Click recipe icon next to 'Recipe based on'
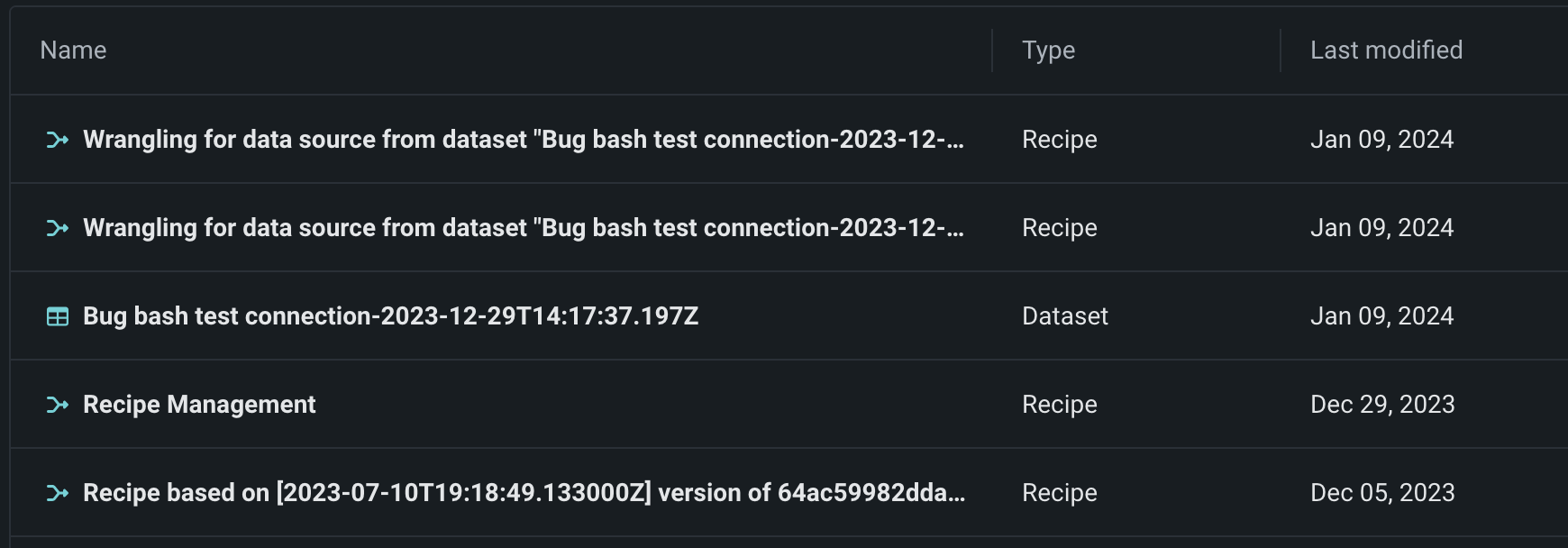The height and width of the screenshot is (548, 1568). [58, 493]
